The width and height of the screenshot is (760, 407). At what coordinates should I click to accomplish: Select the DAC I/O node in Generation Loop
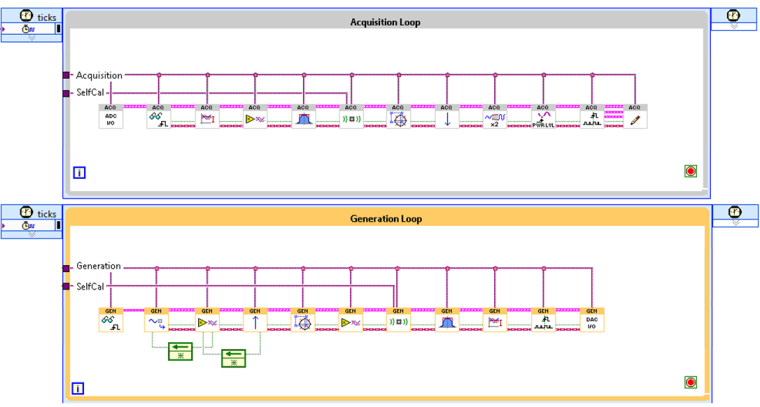(x=592, y=320)
